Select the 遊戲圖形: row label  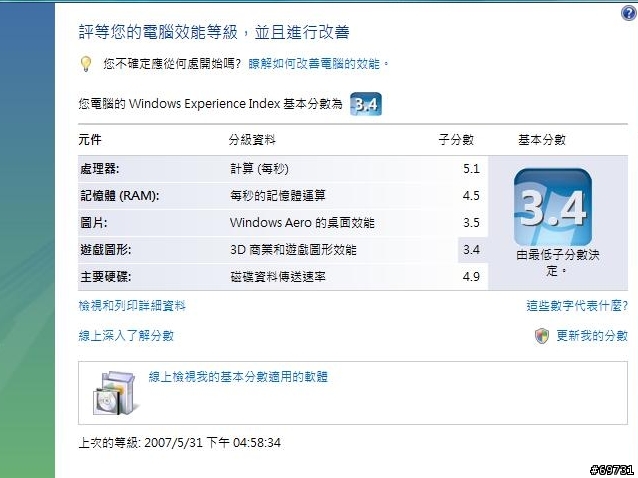106,249
